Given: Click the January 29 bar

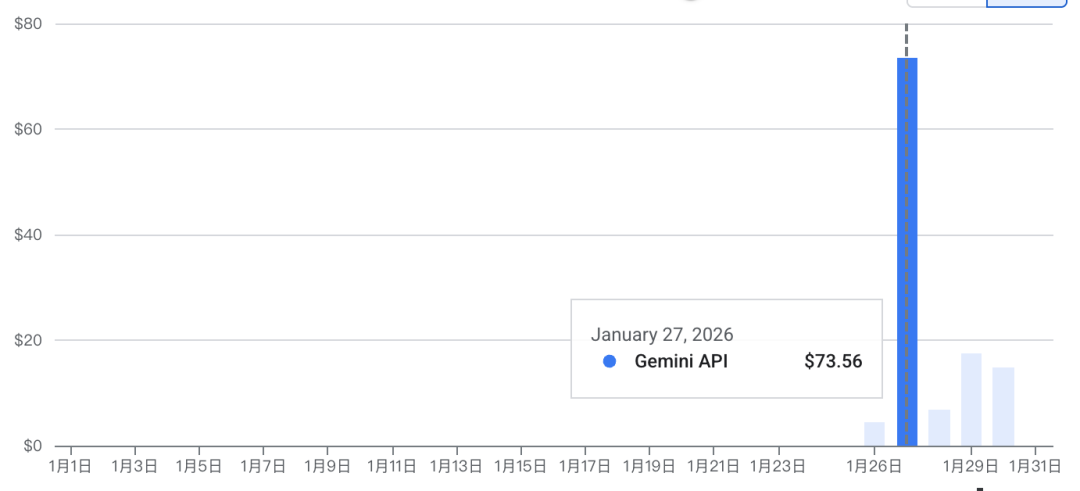Looking at the screenshot, I should coord(971,400).
